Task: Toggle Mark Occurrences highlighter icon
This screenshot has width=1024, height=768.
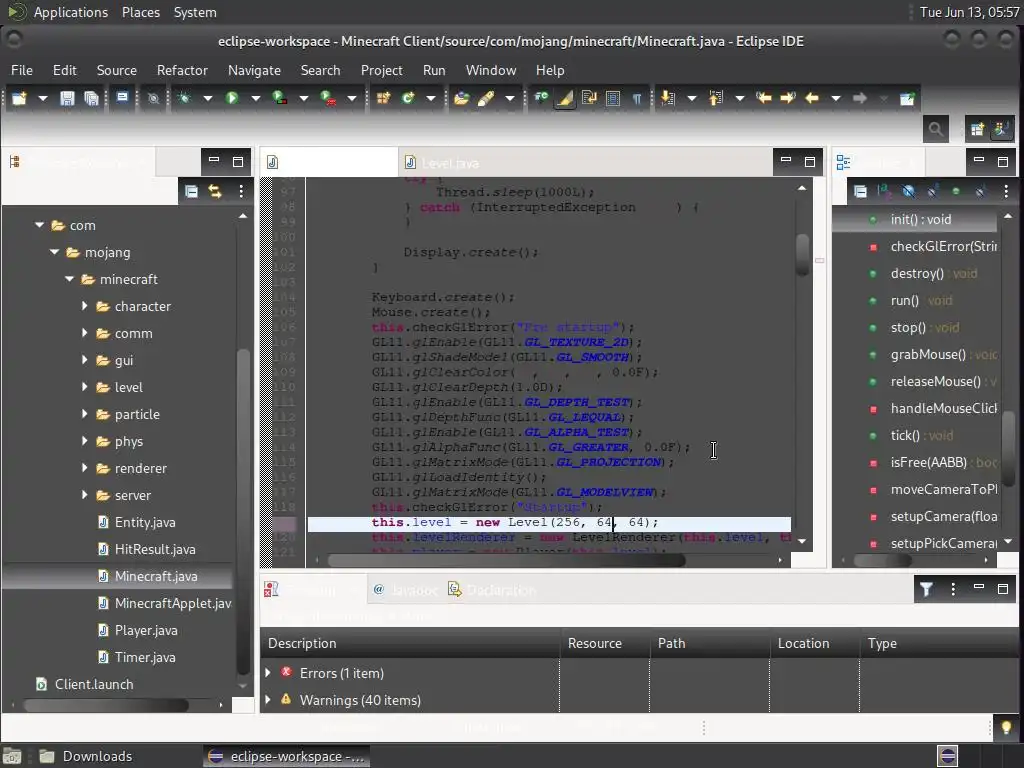Action: point(565,98)
